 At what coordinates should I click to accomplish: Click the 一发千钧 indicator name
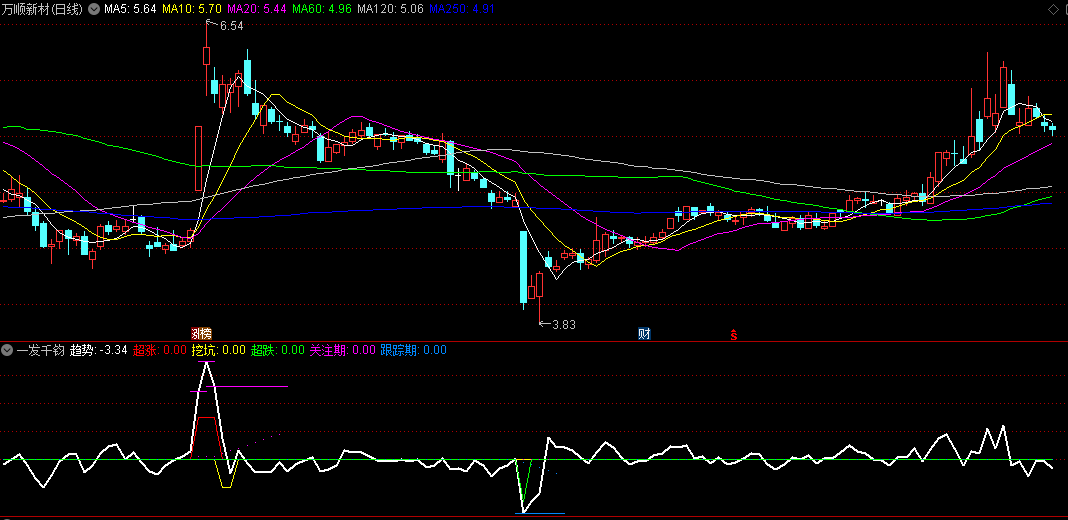click(x=40, y=350)
